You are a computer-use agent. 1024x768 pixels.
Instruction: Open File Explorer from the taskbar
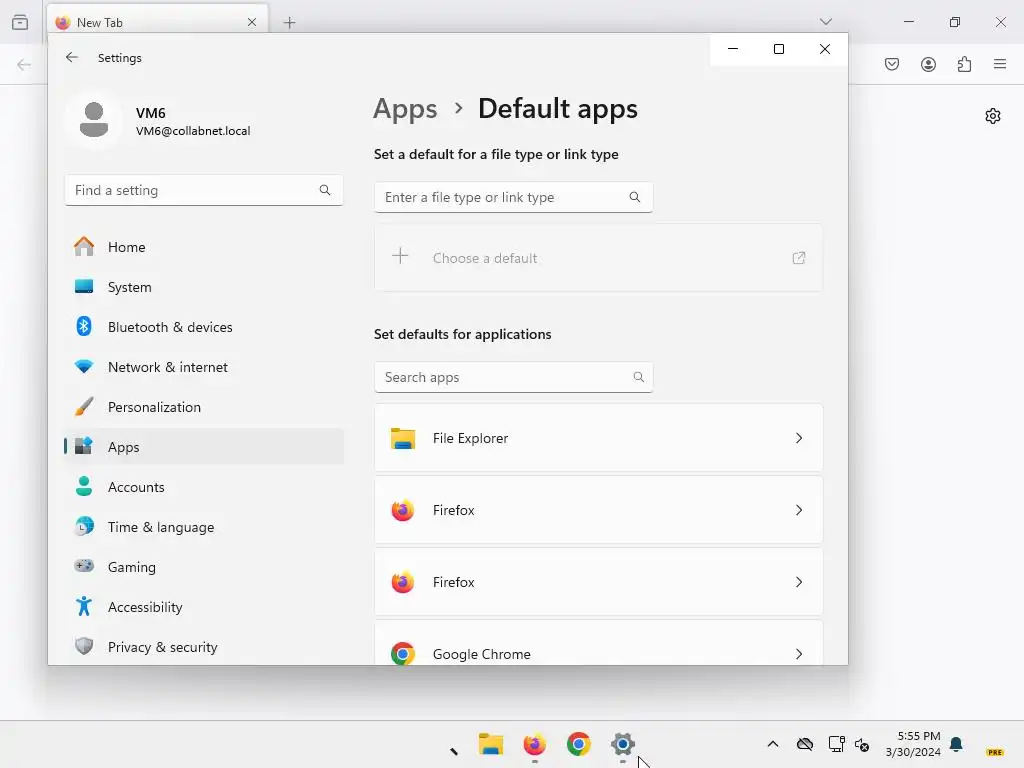click(490, 744)
